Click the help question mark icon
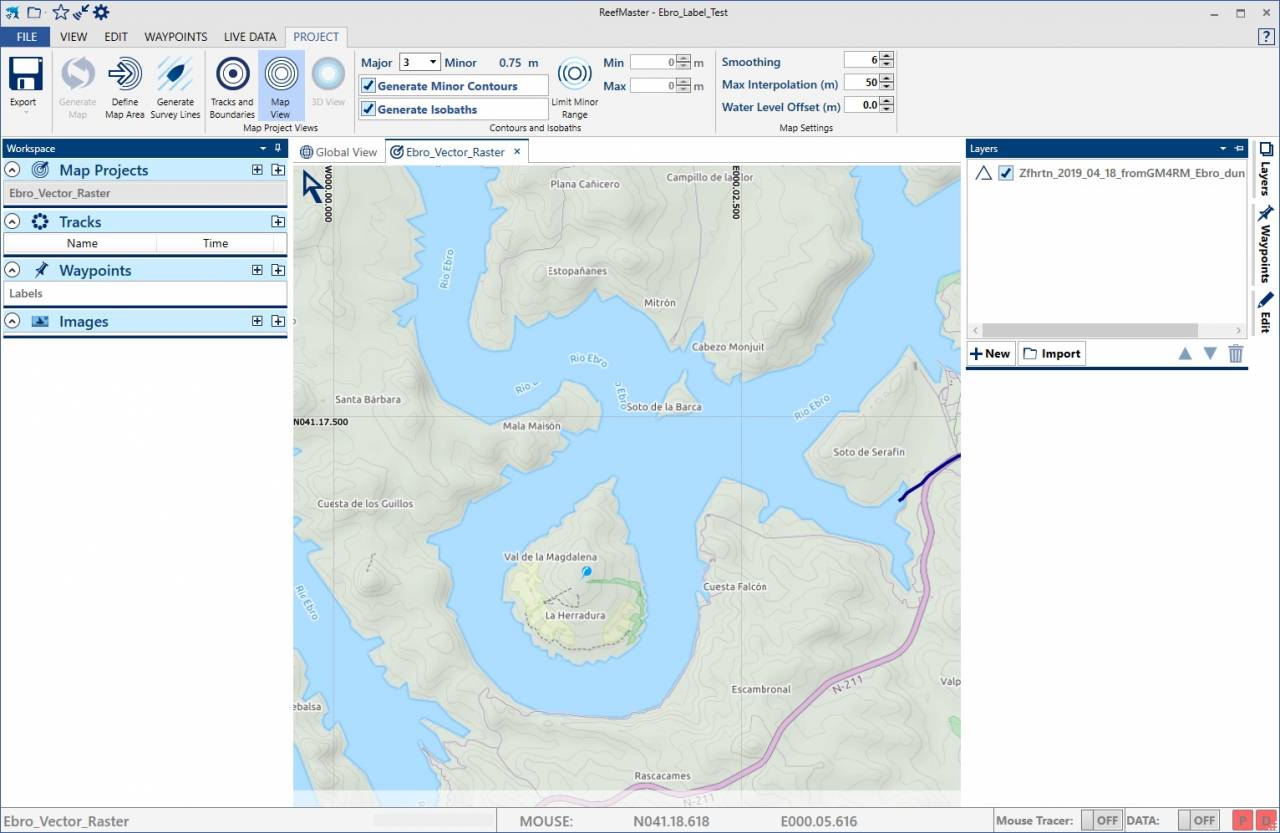This screenshot has height=833, width=1280. click(1265, 37)
